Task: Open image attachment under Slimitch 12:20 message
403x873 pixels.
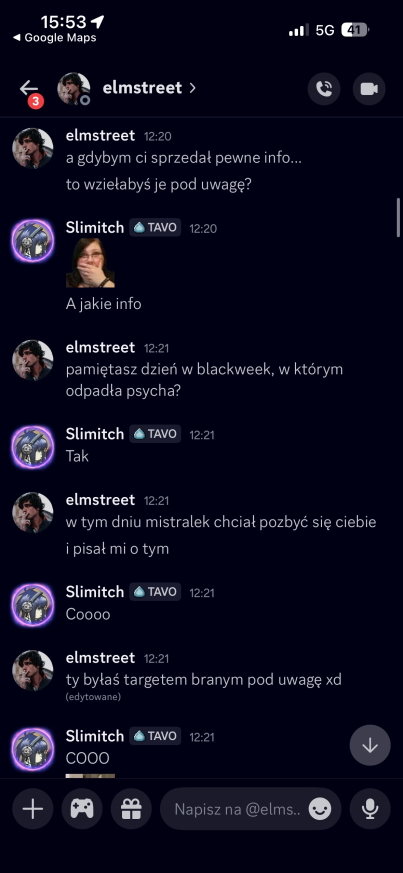Action: (x=90, y=263)
